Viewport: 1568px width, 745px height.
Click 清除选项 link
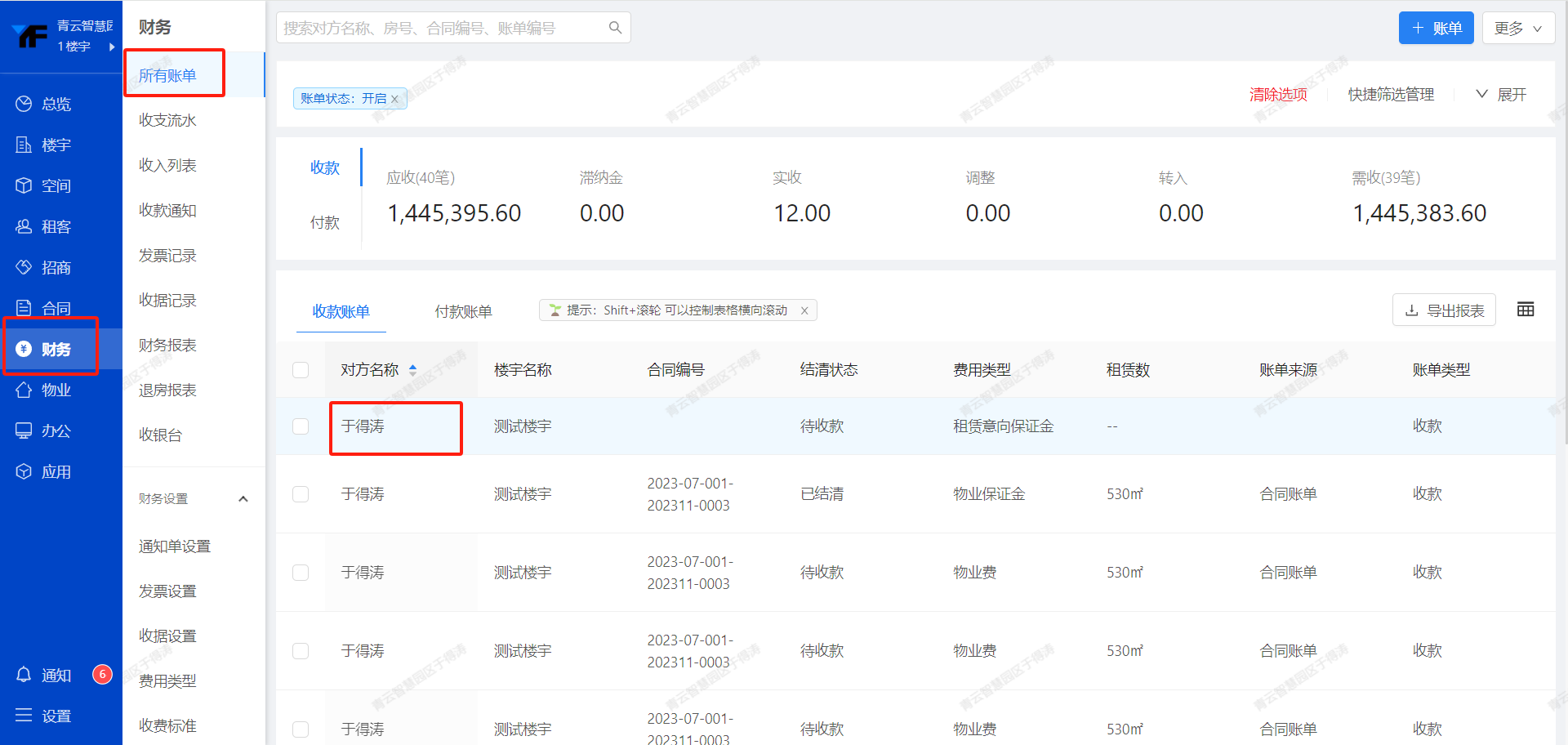tap(1278, 95)
